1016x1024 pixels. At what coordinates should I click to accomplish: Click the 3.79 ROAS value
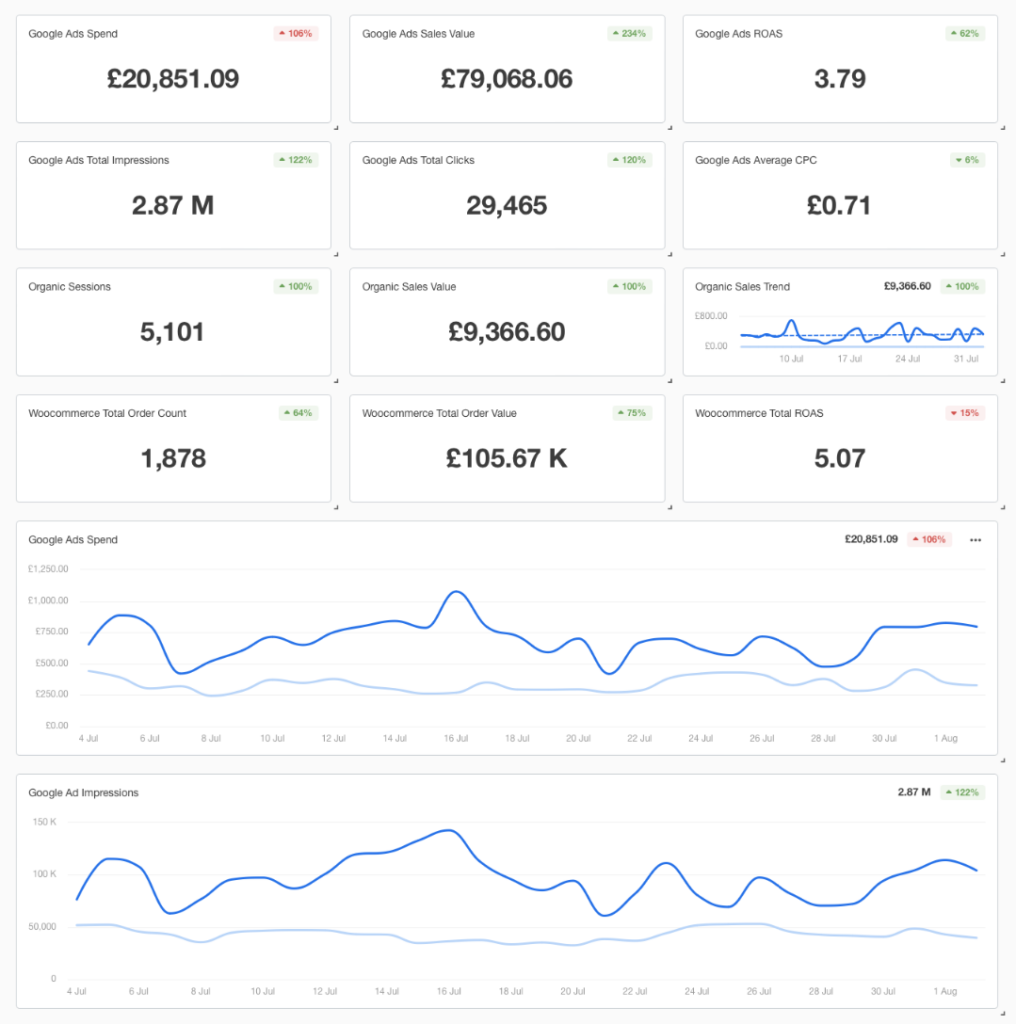click(x=840, y=79)
